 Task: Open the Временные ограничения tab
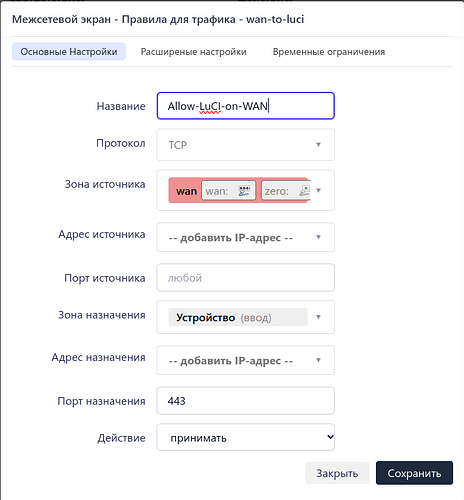click(329, 52)
